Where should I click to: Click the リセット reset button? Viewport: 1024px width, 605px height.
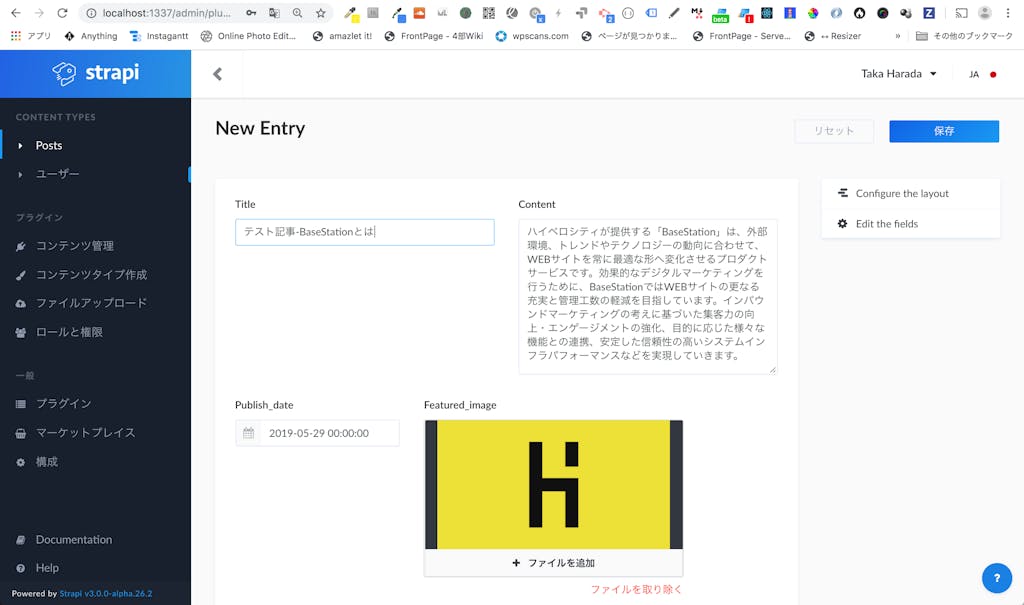[x=834, y=131]
